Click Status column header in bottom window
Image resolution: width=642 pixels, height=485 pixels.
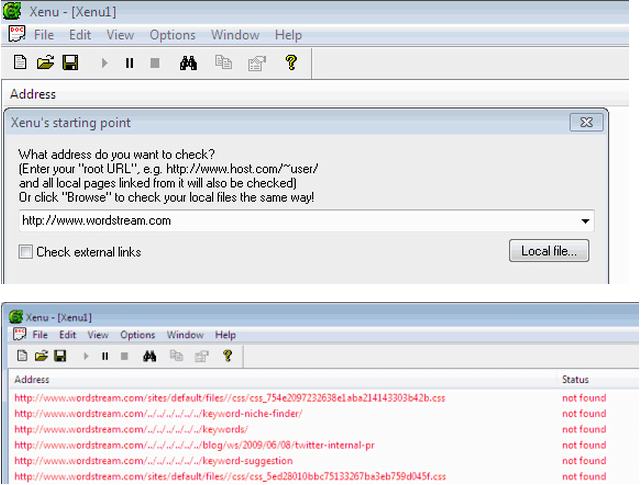click(x=575, y=379)
